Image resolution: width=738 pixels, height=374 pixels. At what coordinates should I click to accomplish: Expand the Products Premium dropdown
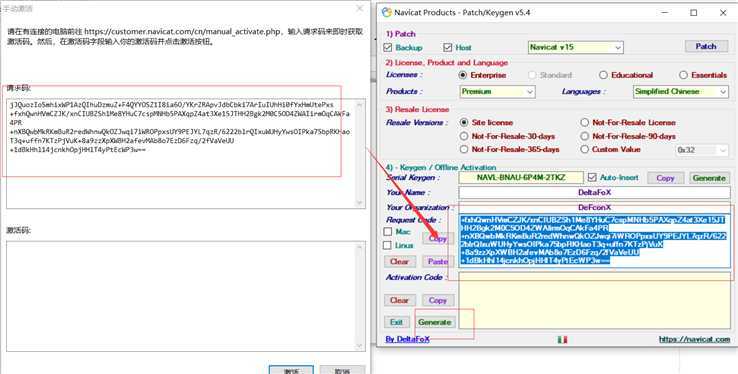click(x=497, y=91)
